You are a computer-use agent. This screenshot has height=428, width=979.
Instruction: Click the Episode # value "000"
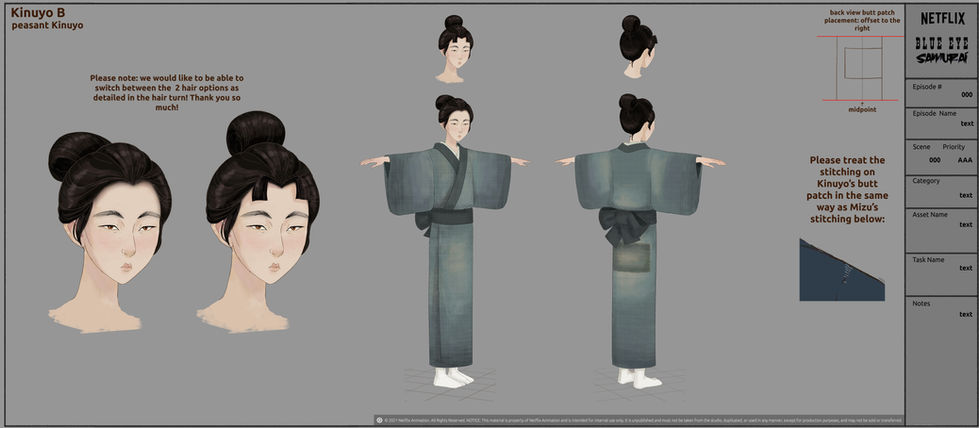tap(967, 95)
